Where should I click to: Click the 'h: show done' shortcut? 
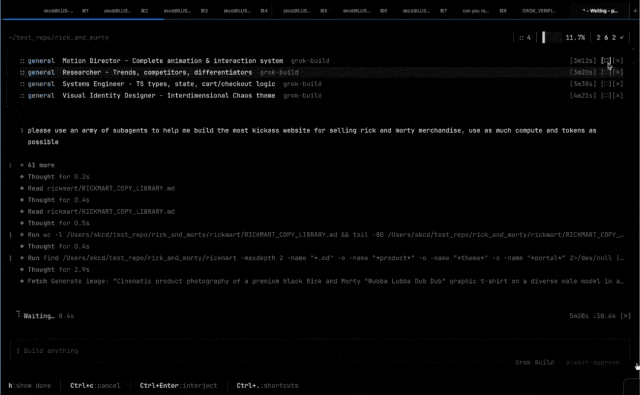(x=29, y=386)
